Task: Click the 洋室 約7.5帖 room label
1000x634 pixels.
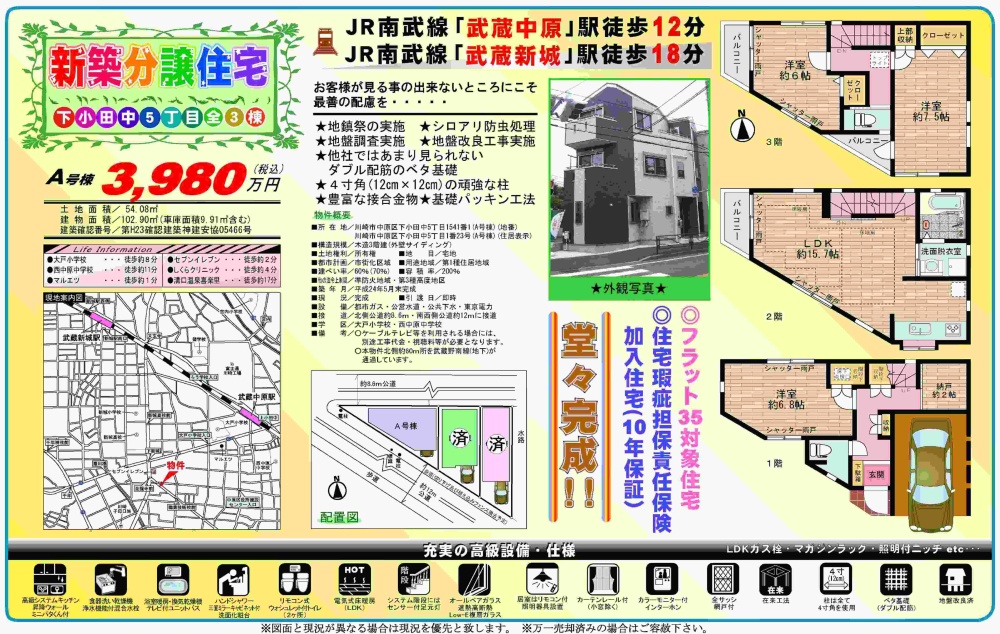Action: (x=930, y=111)
